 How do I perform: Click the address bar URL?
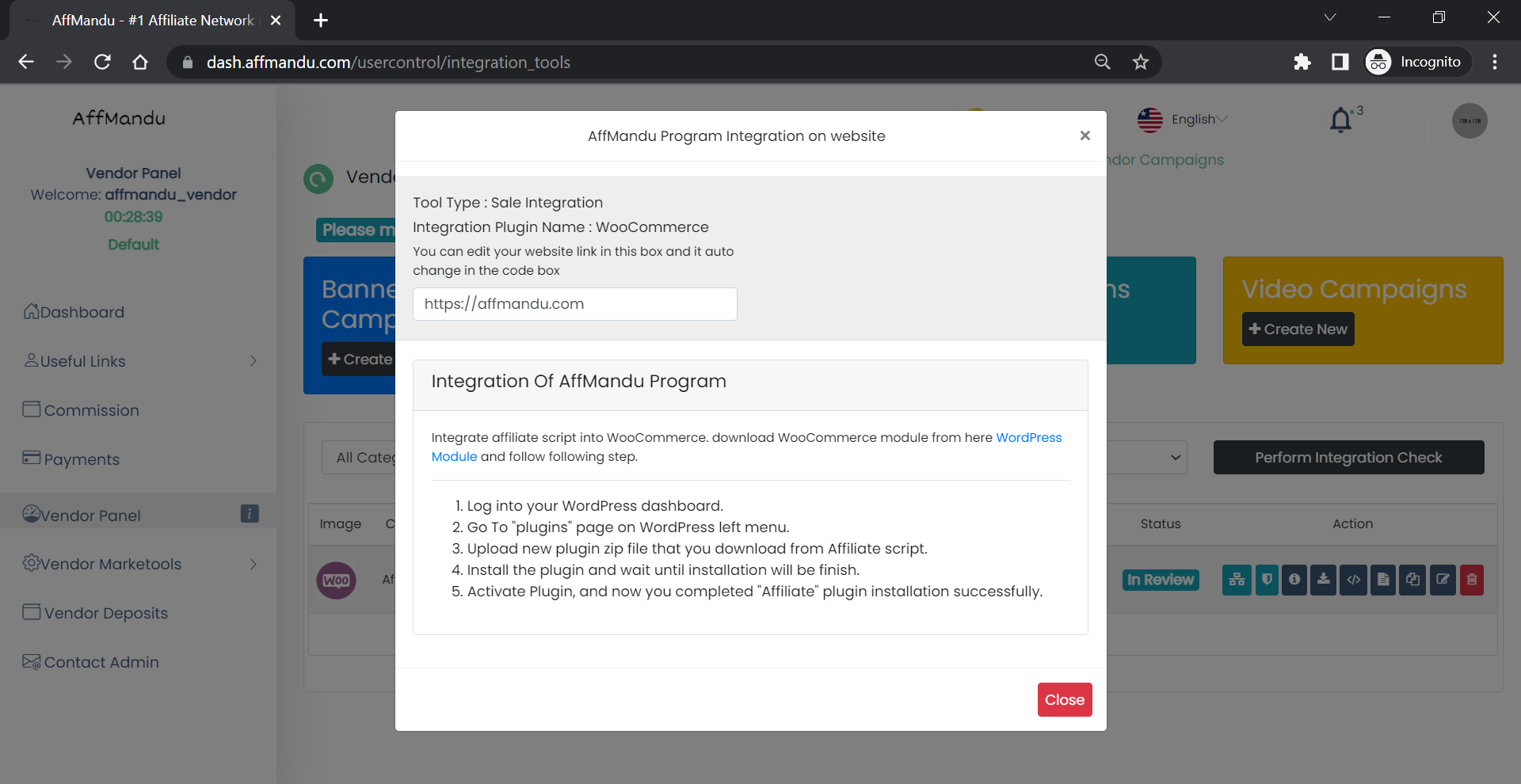pos(388,62)
